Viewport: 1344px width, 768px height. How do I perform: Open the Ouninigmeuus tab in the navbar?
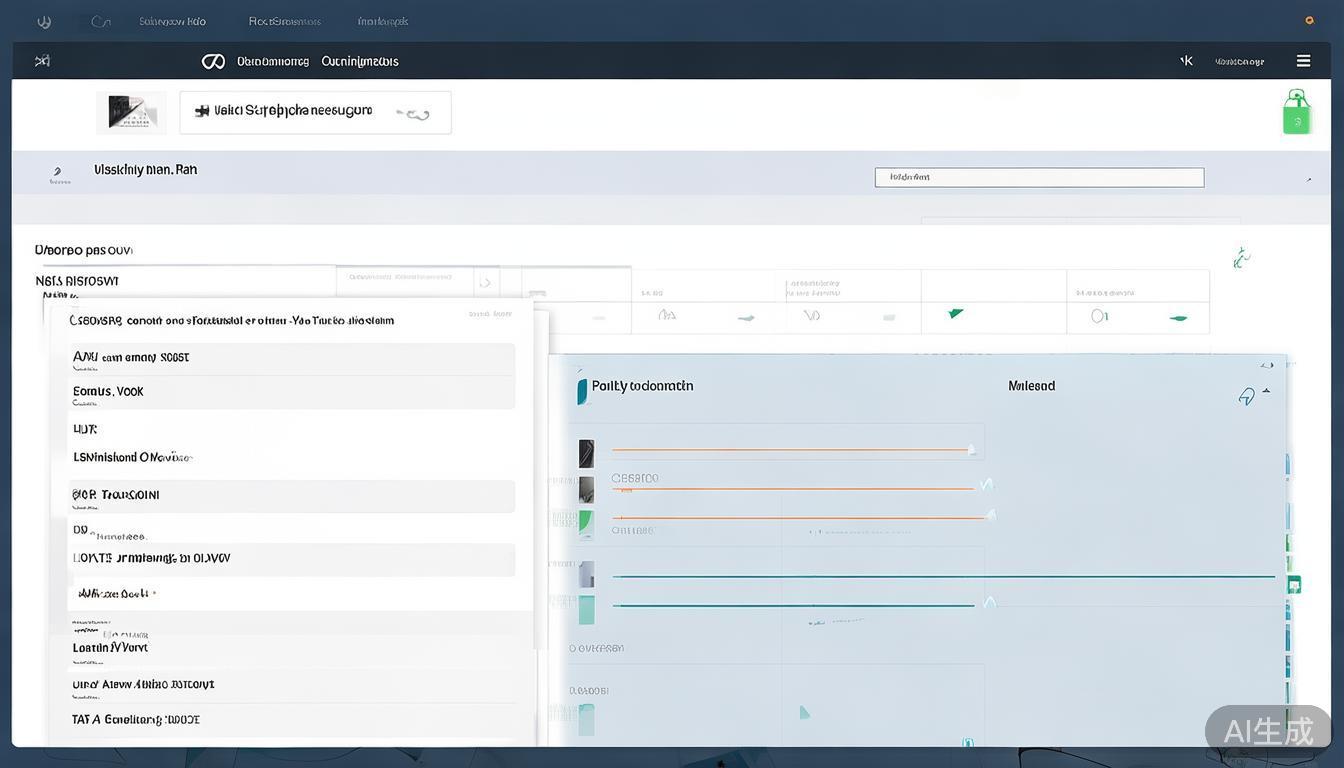coord(360,62)
